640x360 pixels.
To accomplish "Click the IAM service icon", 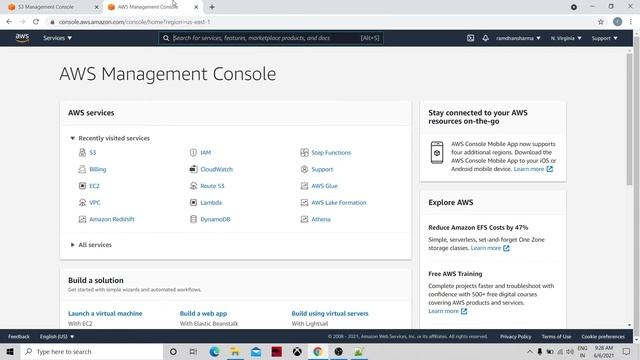I will 193,153.
